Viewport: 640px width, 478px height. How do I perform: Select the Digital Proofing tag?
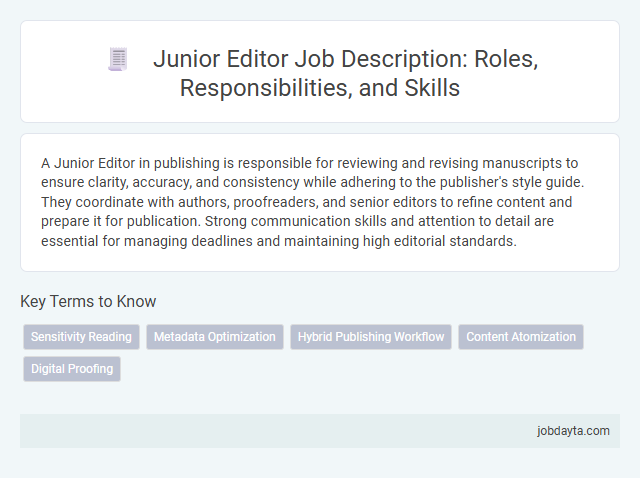click(72, 369)
